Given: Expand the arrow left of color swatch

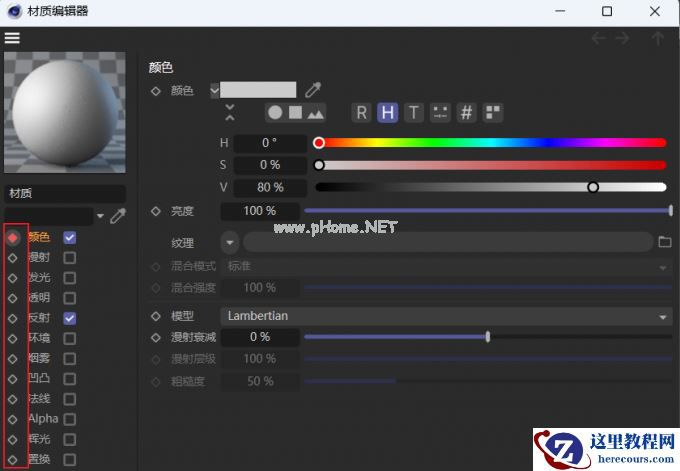Looking at the screenshot, I should coord(214,91).
